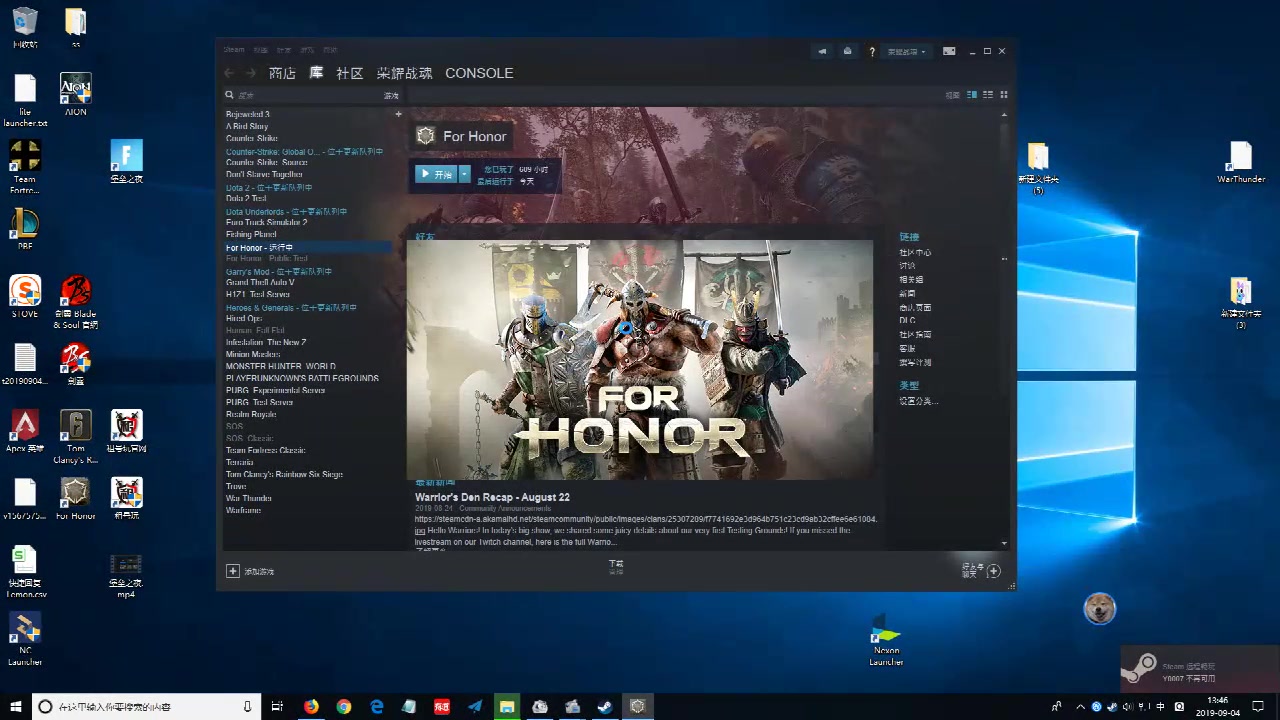Screen dimensions: 1280x720
Task: Open the library filter dropdown beside search
Action: pos(391,95)
